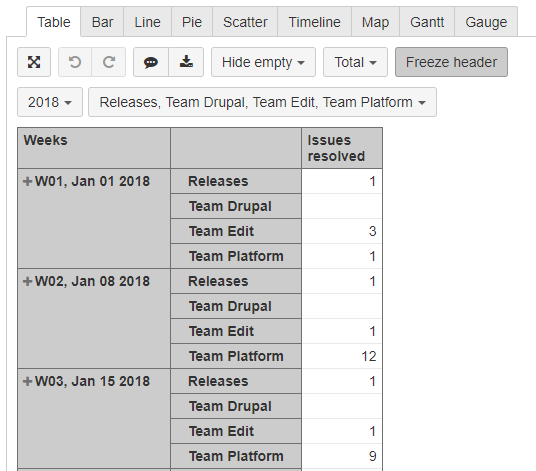Select the Team Platform value 12 cell
Image resolution: width=536 pixels, height=471 pixels.
click(x=342, y=356)
